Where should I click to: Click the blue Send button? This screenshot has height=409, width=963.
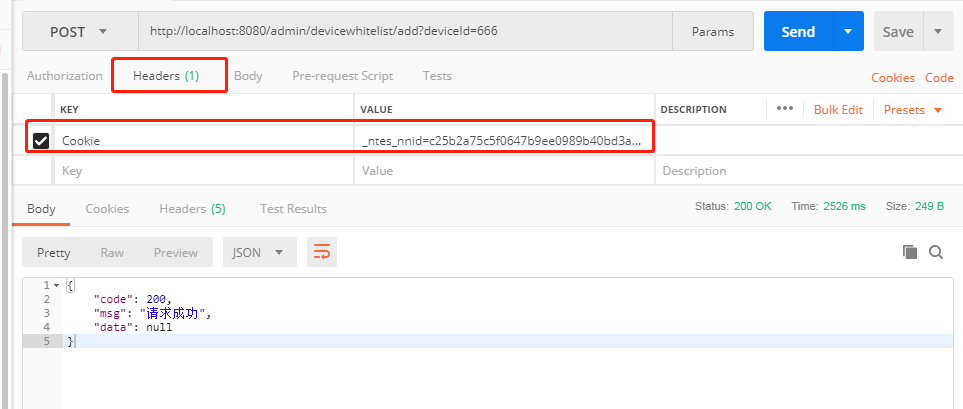point(797,32)
